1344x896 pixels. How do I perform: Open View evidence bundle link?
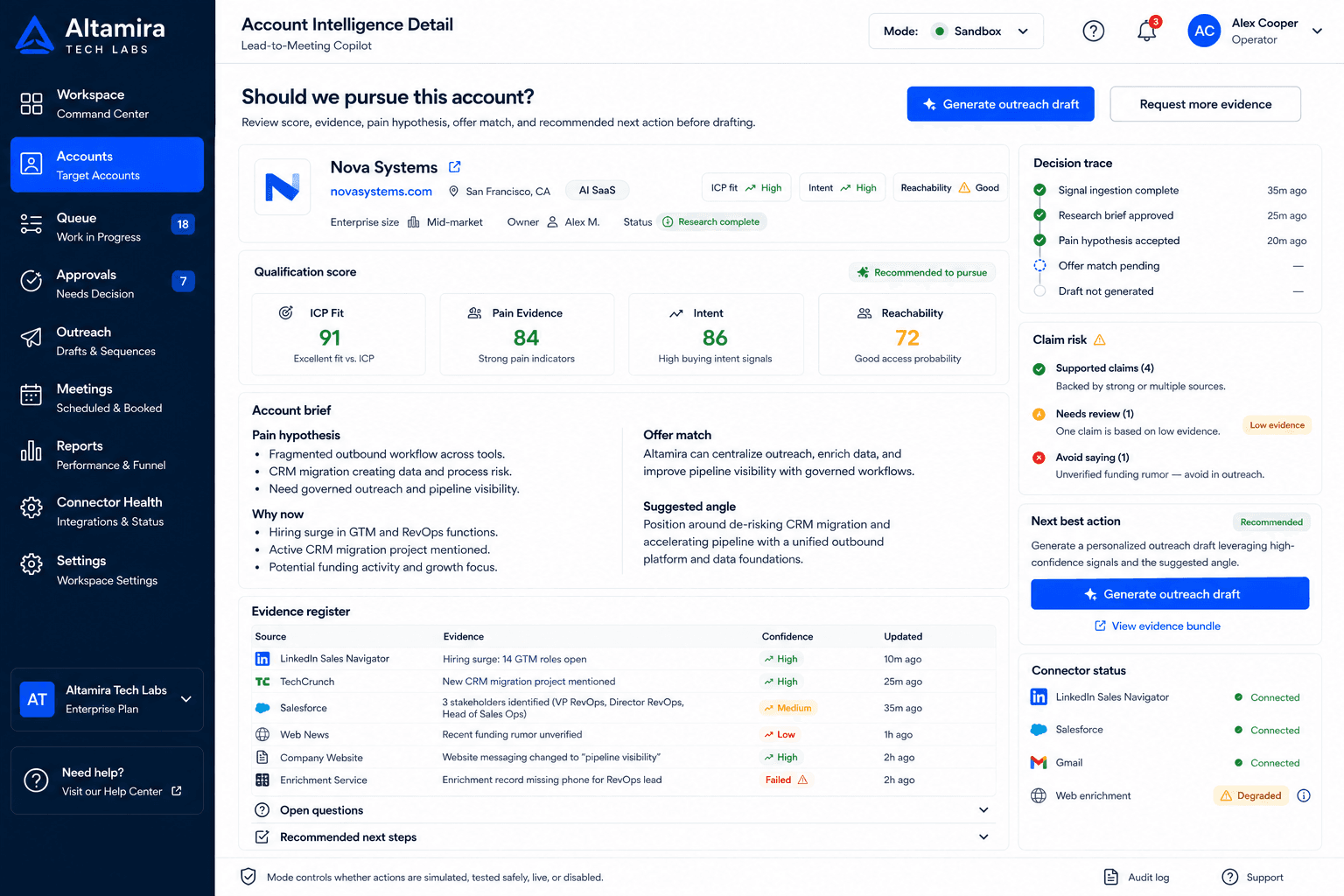1157,626
